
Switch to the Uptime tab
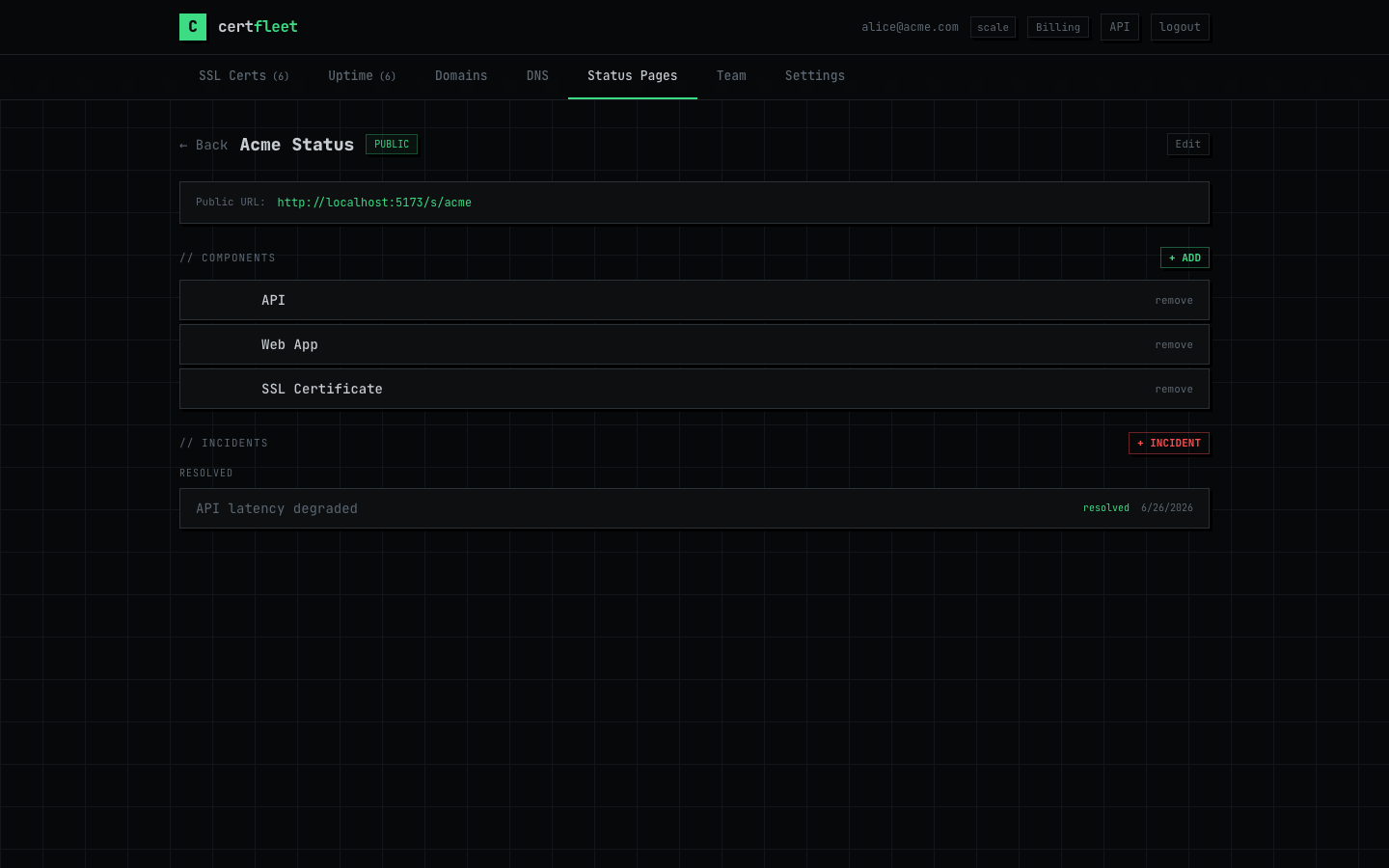click(x=362, y=76)
